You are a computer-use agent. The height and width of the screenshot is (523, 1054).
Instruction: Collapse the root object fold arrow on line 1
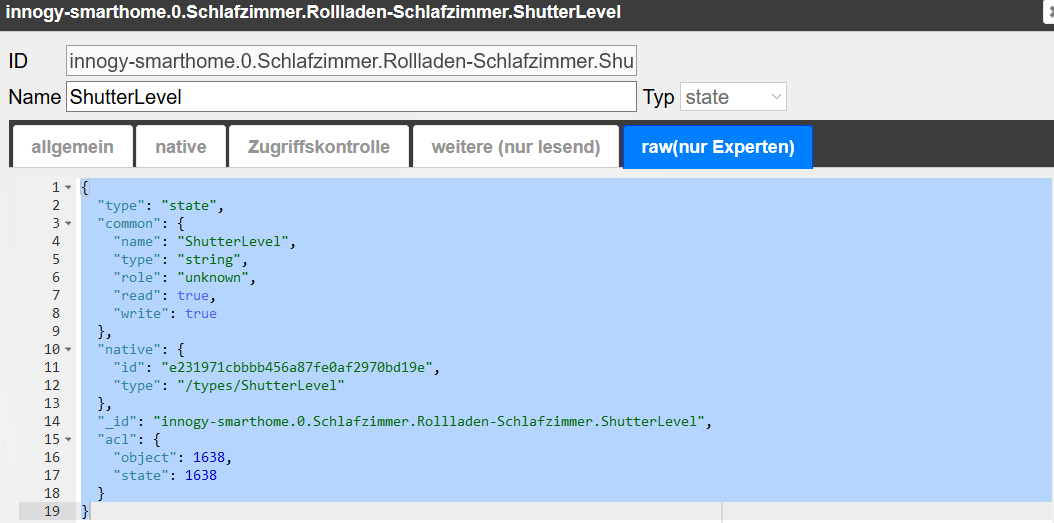(x=68, y=188)
